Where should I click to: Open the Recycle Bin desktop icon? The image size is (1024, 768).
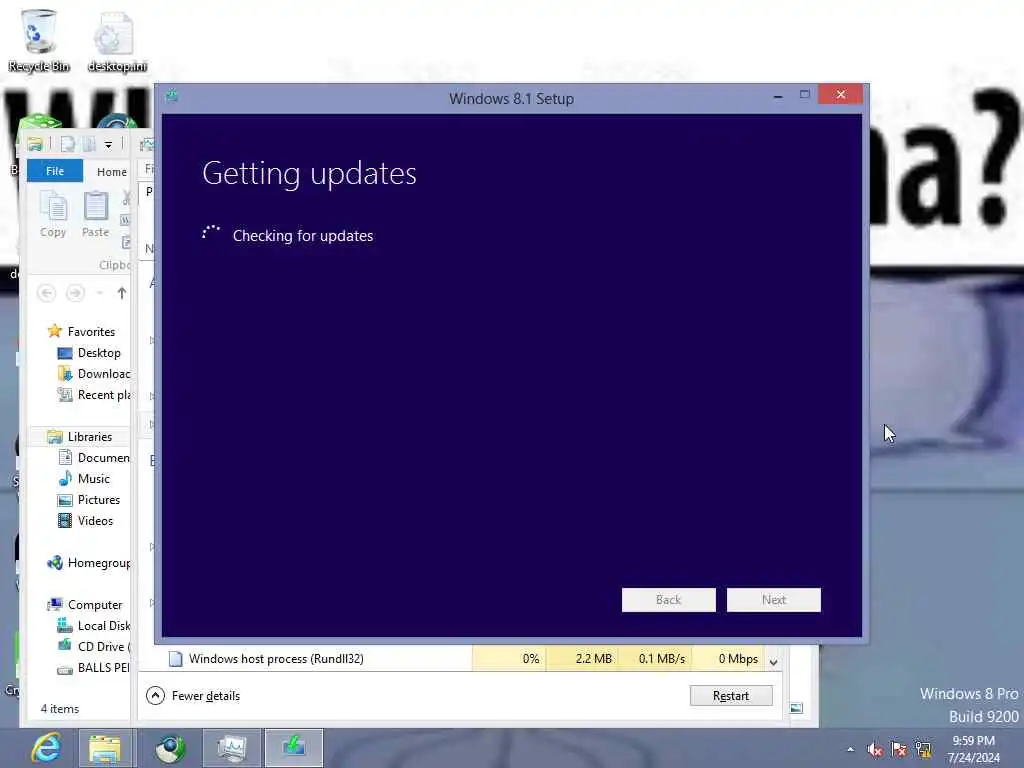click(39, 39)
